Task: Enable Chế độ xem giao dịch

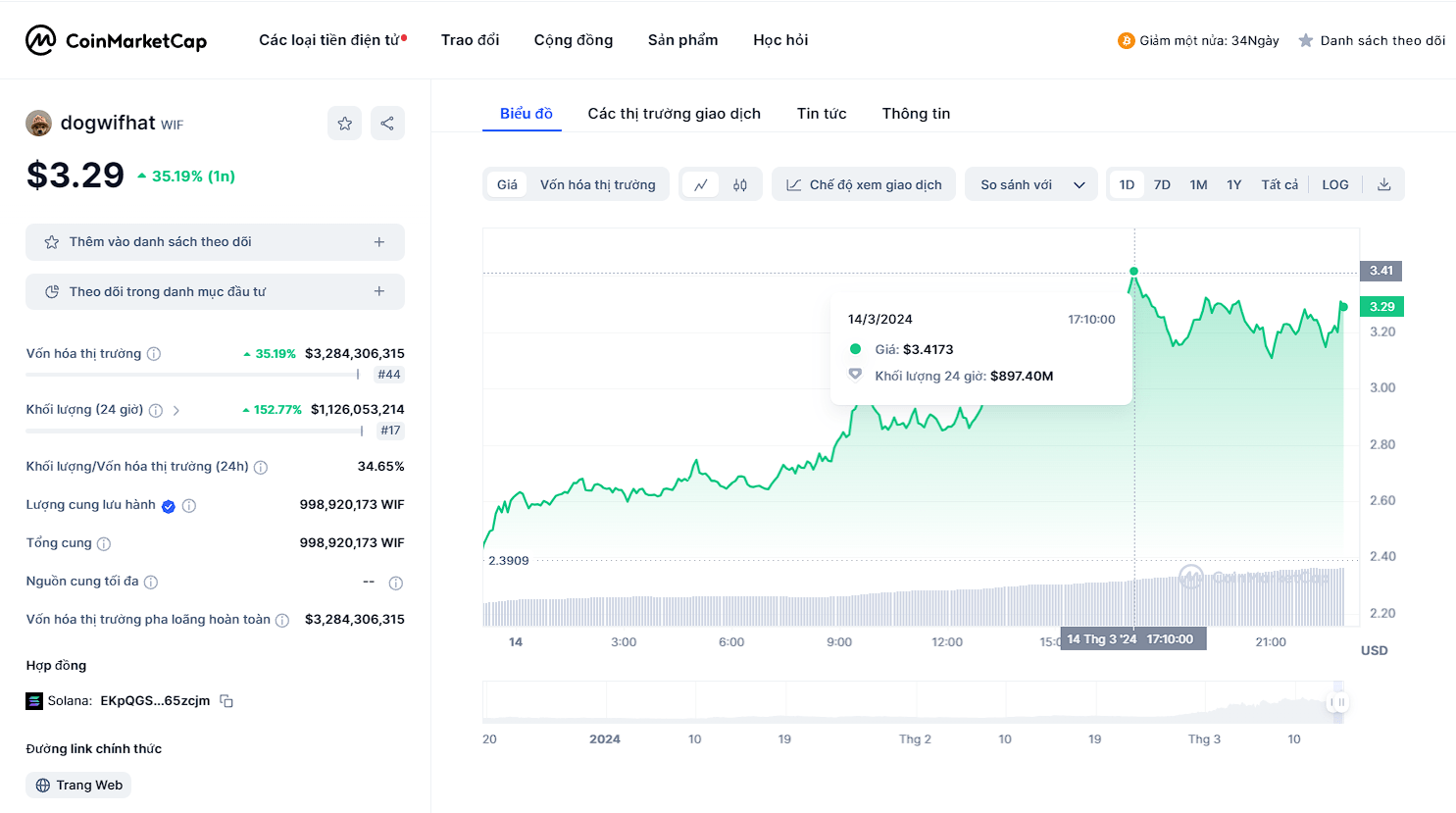Action: click(x=864, y=184)
